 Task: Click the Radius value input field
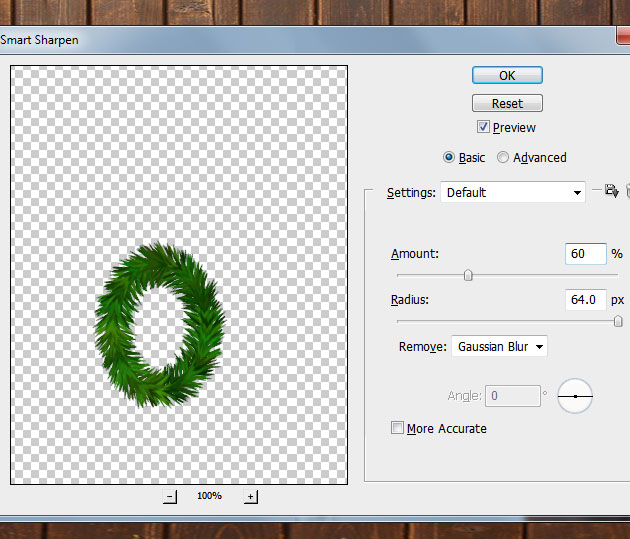585,300
